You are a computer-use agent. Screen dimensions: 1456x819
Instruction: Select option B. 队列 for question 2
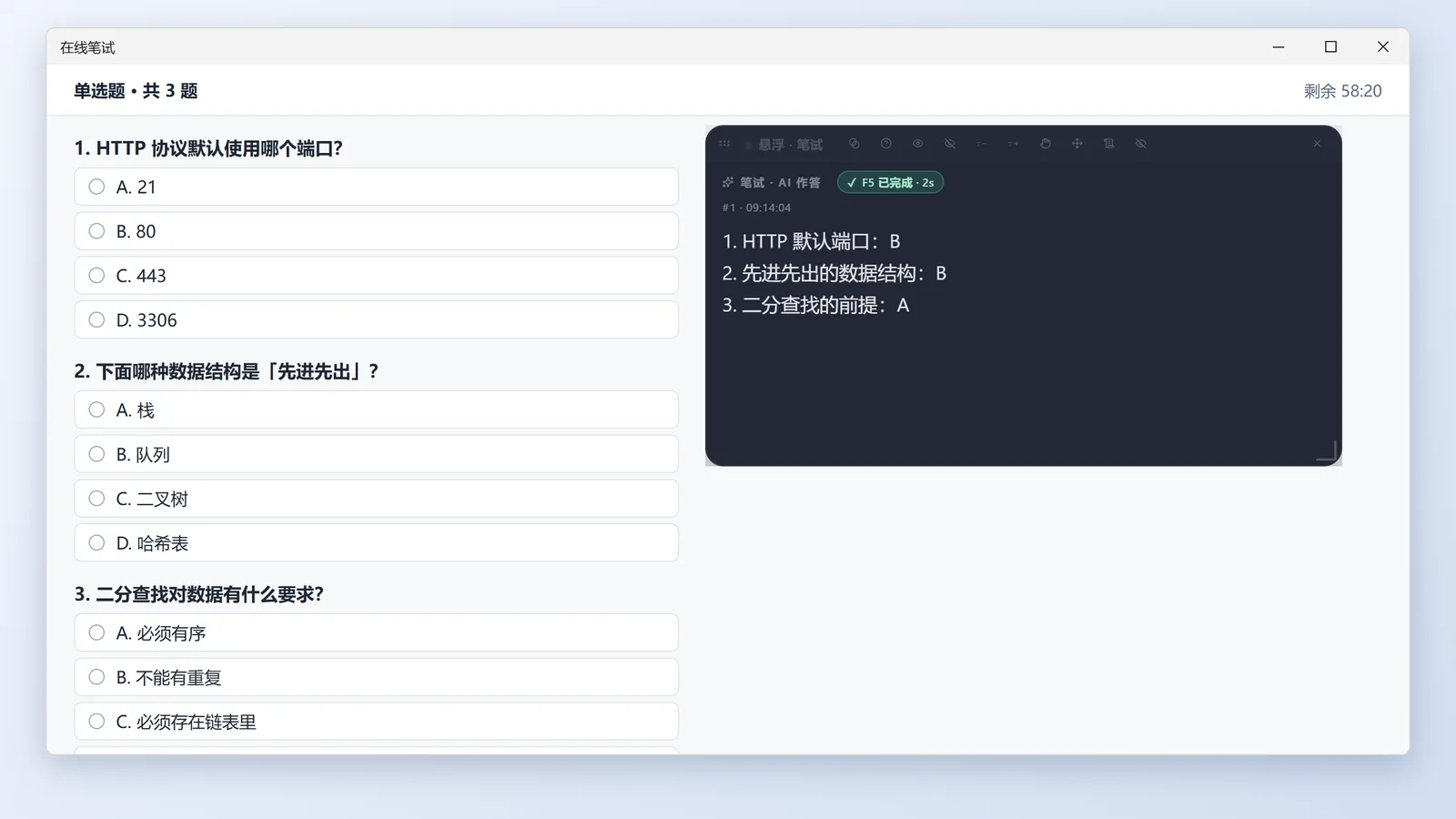tap(377, 454)
